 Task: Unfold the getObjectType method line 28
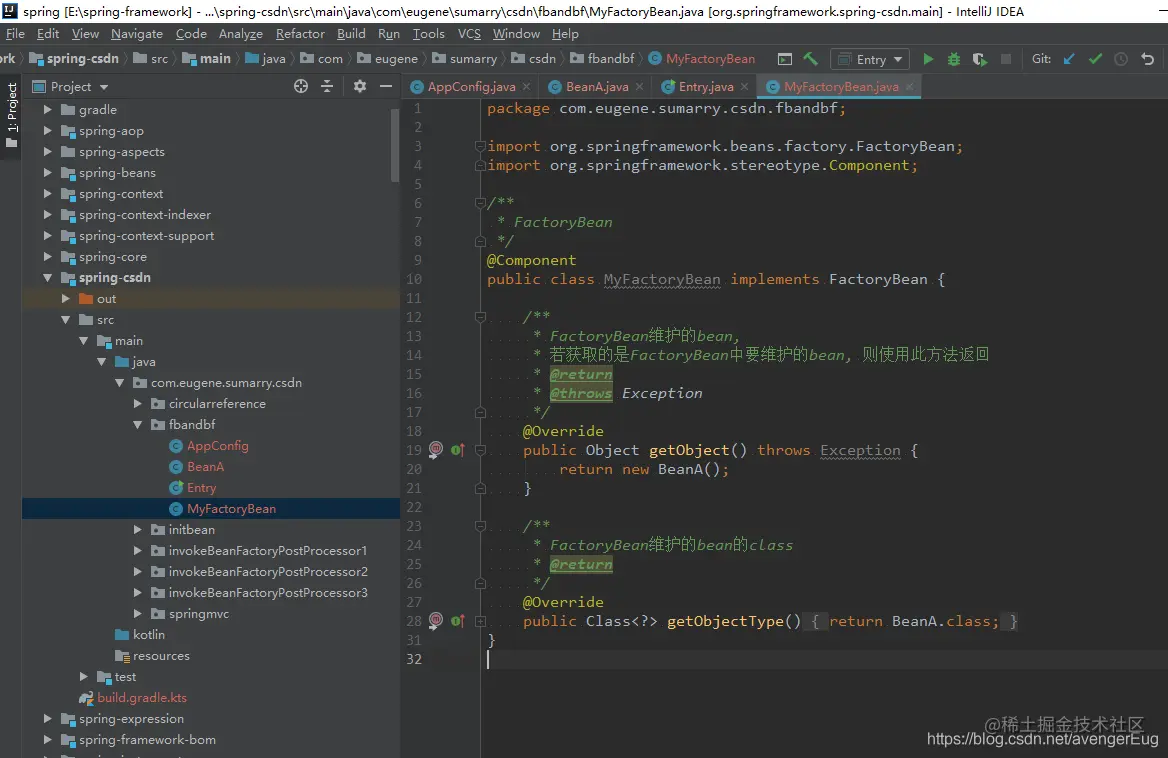click(x=480, y=621)
